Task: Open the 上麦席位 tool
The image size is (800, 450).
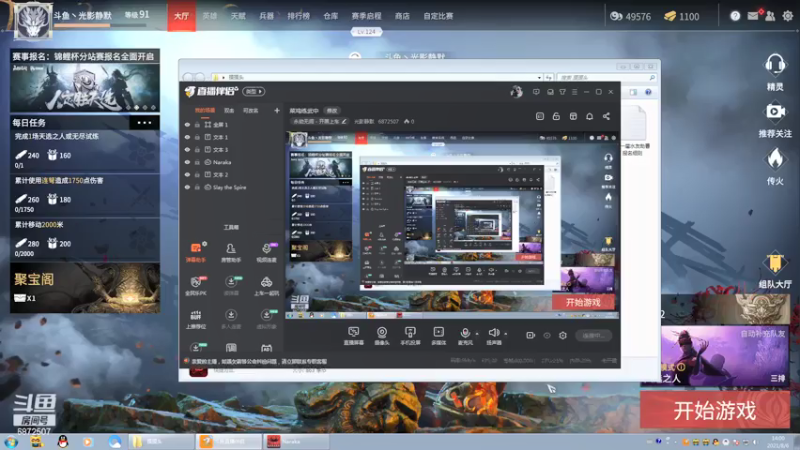Action: (195, 319)
